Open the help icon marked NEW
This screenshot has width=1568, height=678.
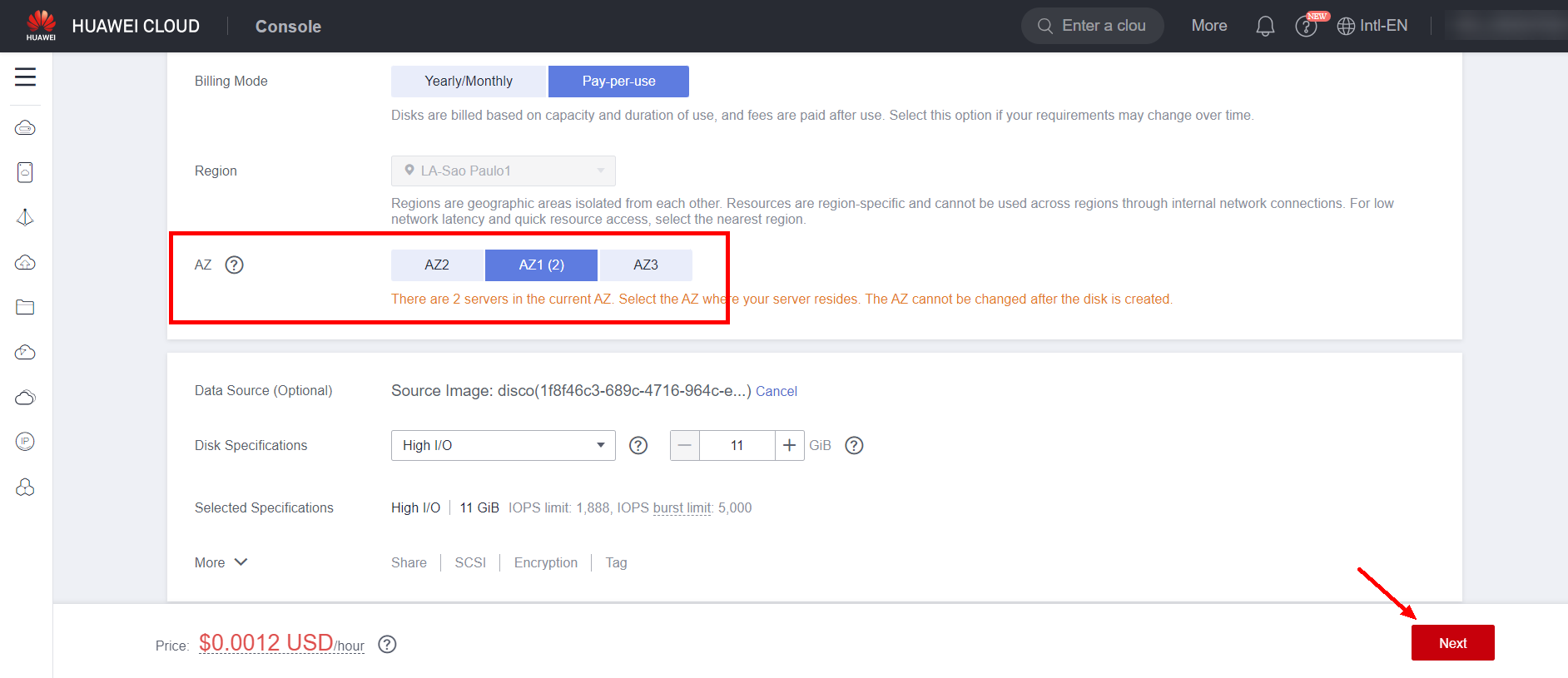pos(1306,27)
